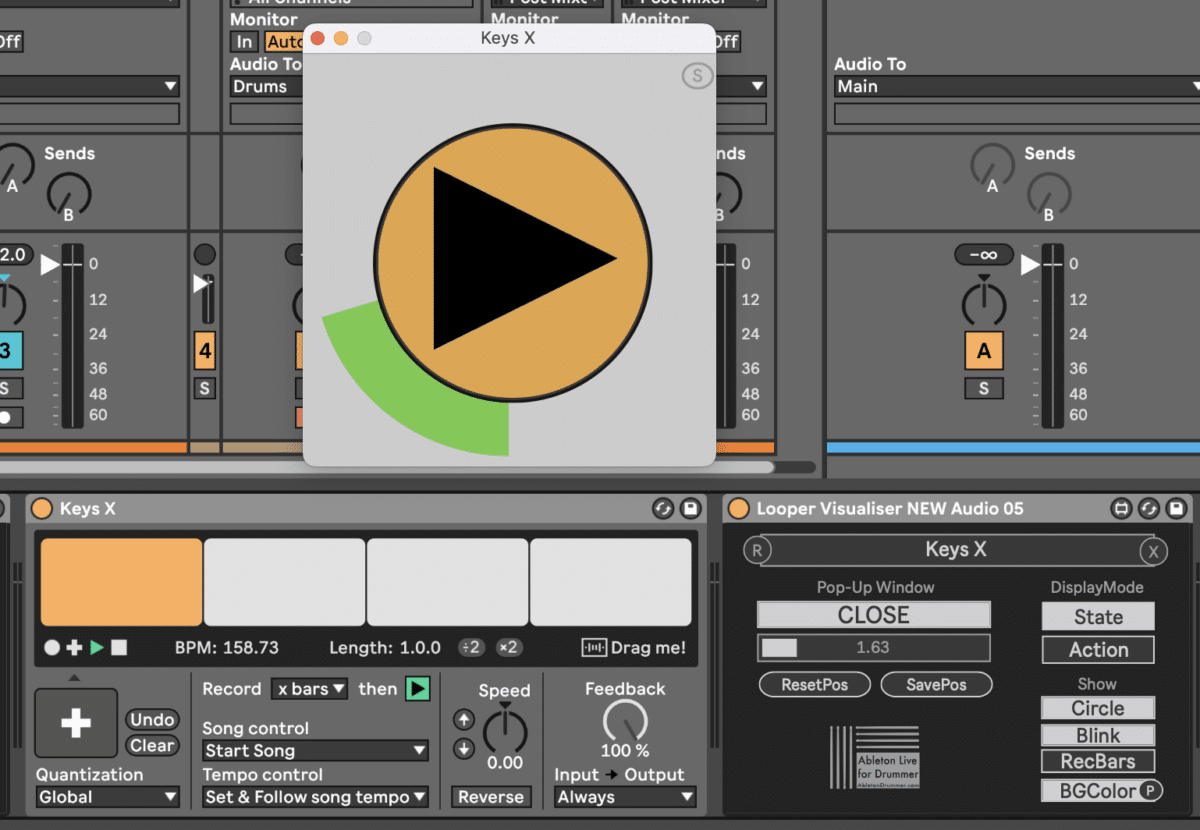
Task: Toggle Circle under Show
Action: tap(1098, 708)
